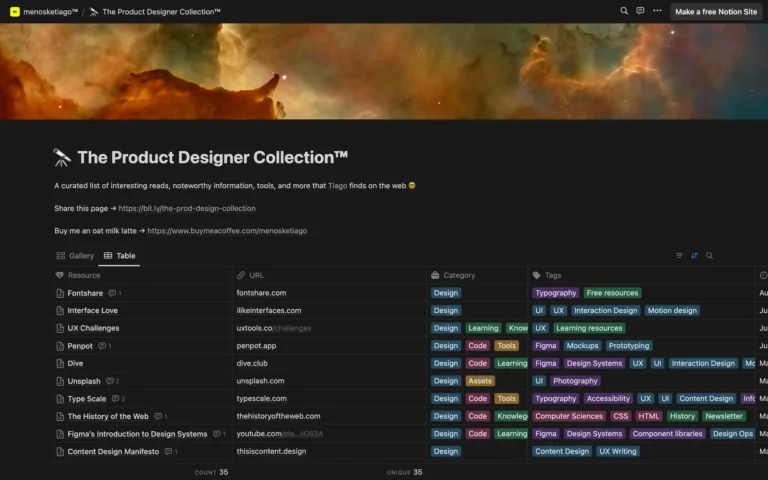Open the Category column header menu
The image size is (768, 480).
coord(459,275)
